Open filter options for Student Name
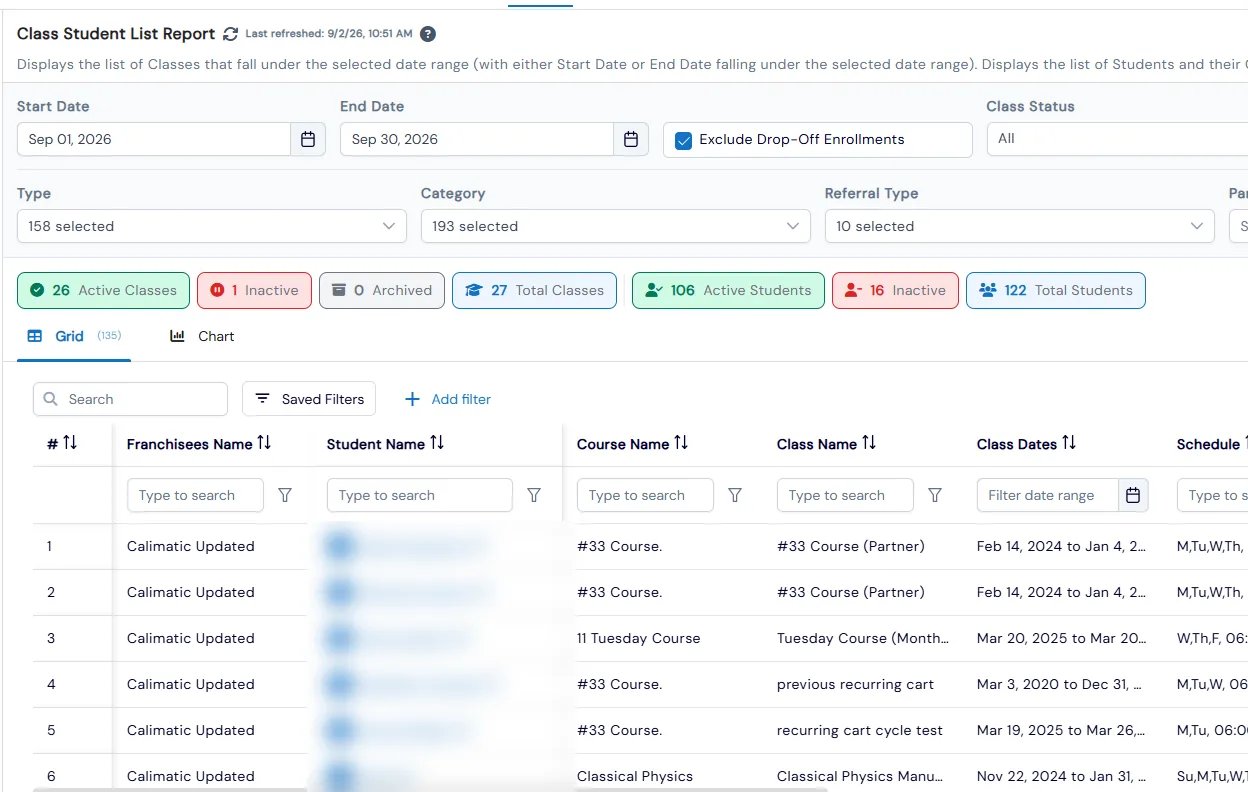This screenshot has width=1248, height=792. [x=534, y=495]
